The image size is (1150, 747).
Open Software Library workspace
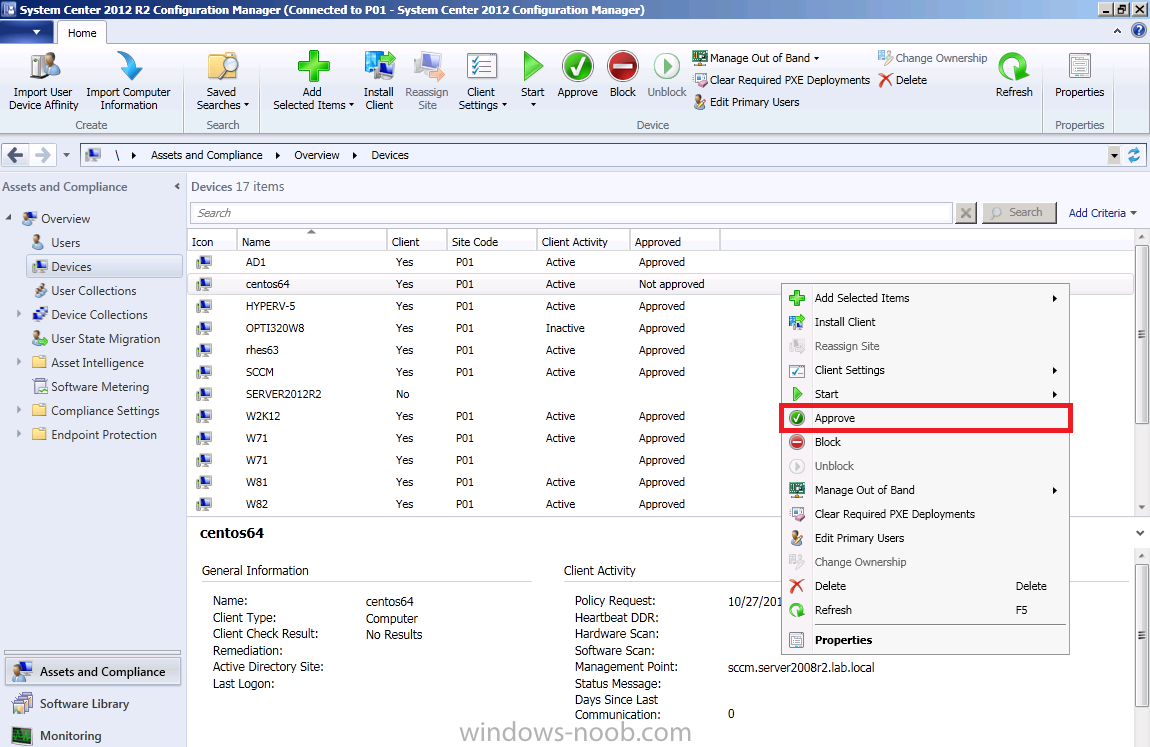(92, 704)
